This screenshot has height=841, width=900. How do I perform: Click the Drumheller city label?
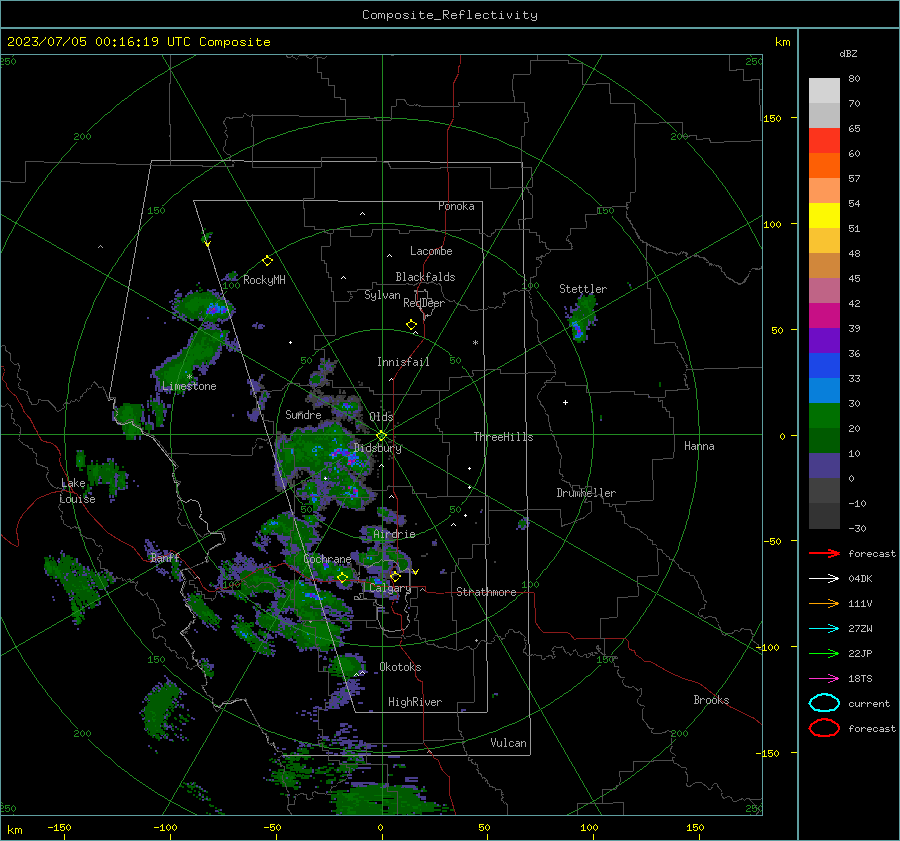(x=585, y=493)
